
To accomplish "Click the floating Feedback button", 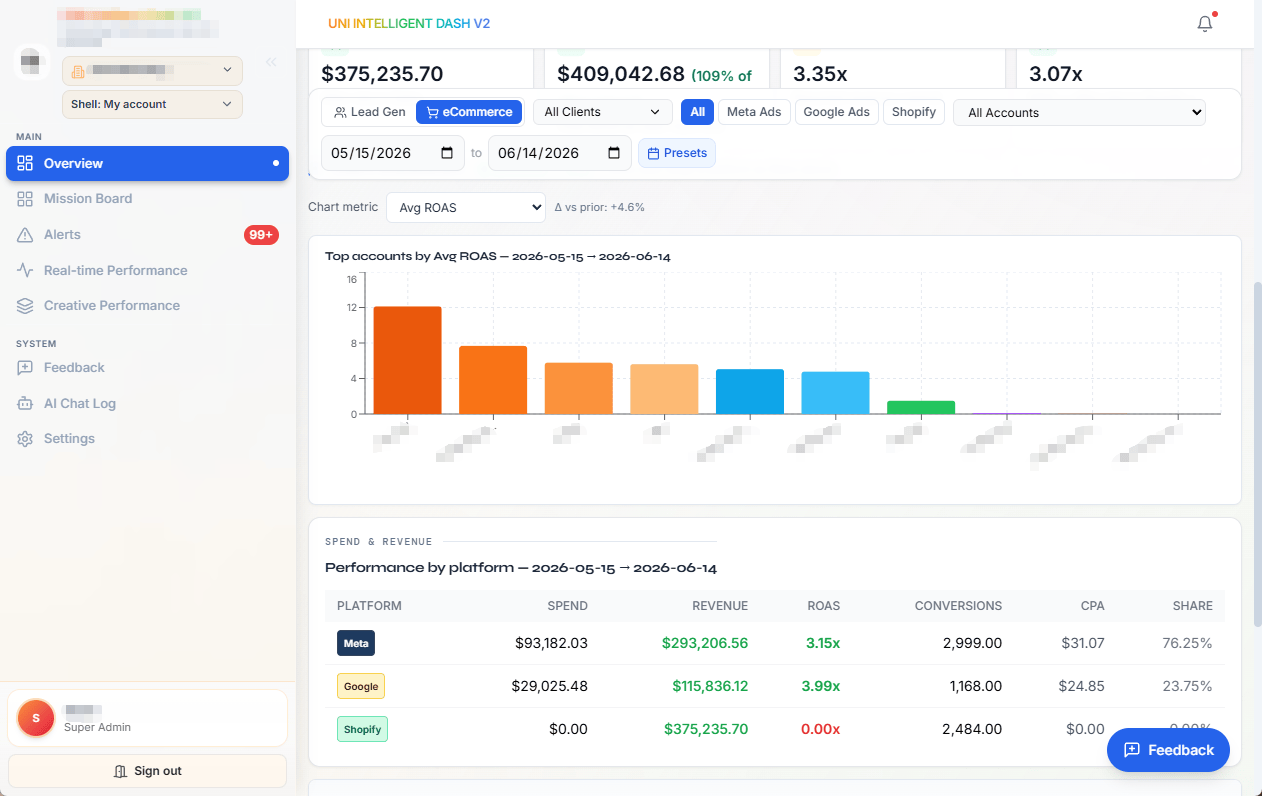I will pyautogui.click(x=1168, y=750).
